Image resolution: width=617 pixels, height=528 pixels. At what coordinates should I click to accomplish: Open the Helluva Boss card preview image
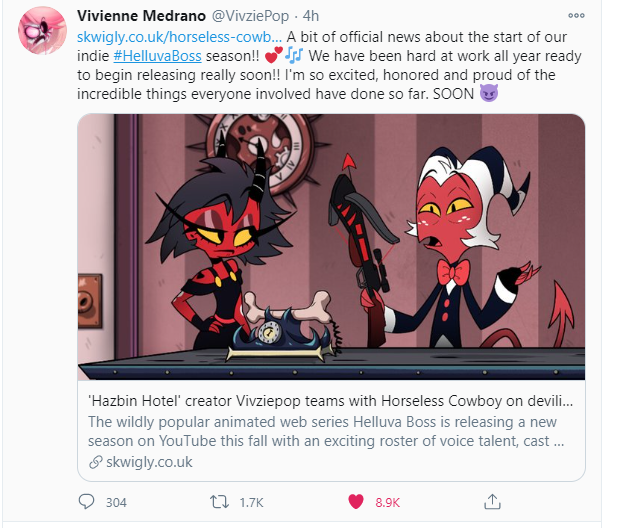click(x=331, y=247)
